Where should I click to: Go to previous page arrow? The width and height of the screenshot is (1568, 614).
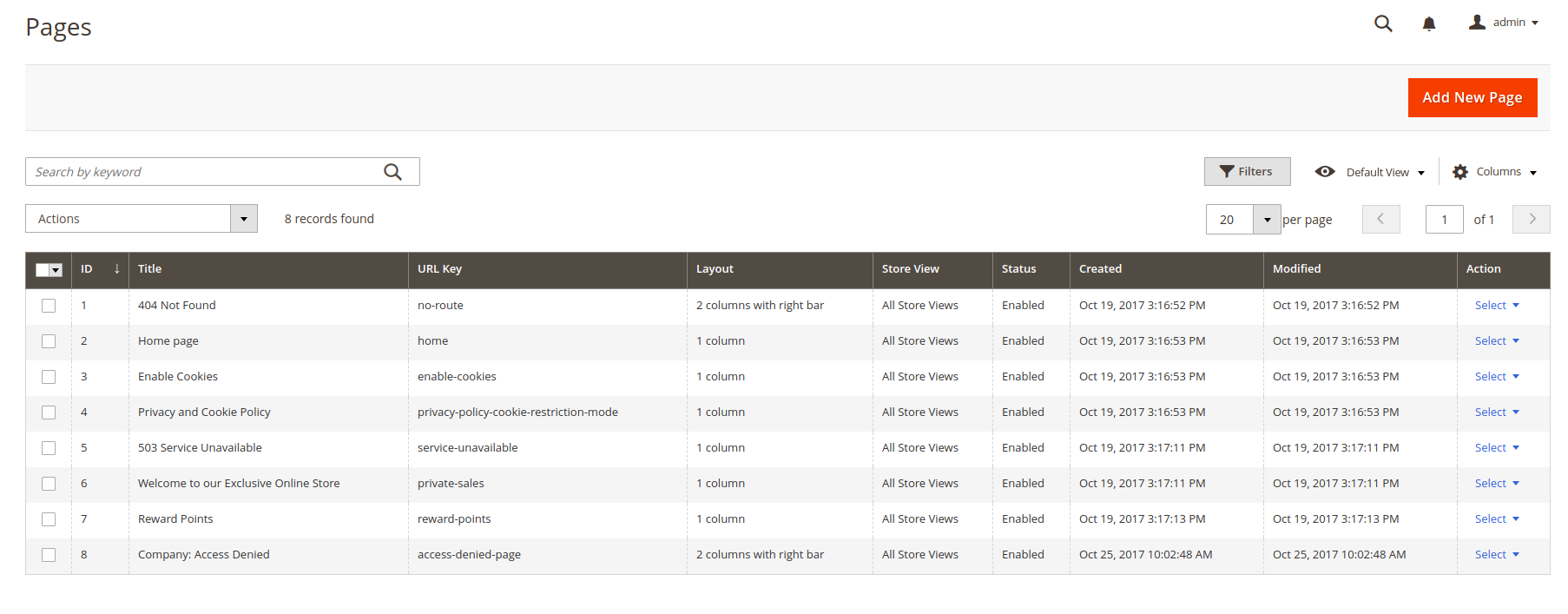point(1380,219)
